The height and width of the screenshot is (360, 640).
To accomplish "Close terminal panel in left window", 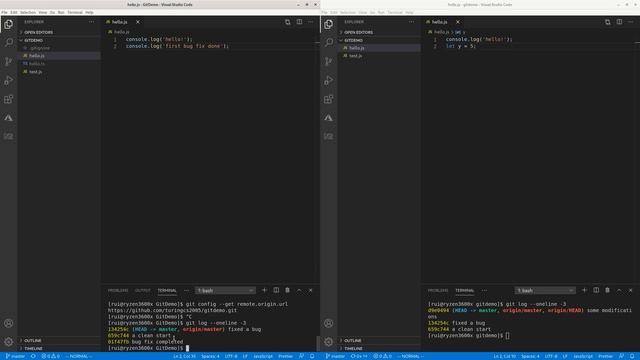I will click(x=311, y=290).
